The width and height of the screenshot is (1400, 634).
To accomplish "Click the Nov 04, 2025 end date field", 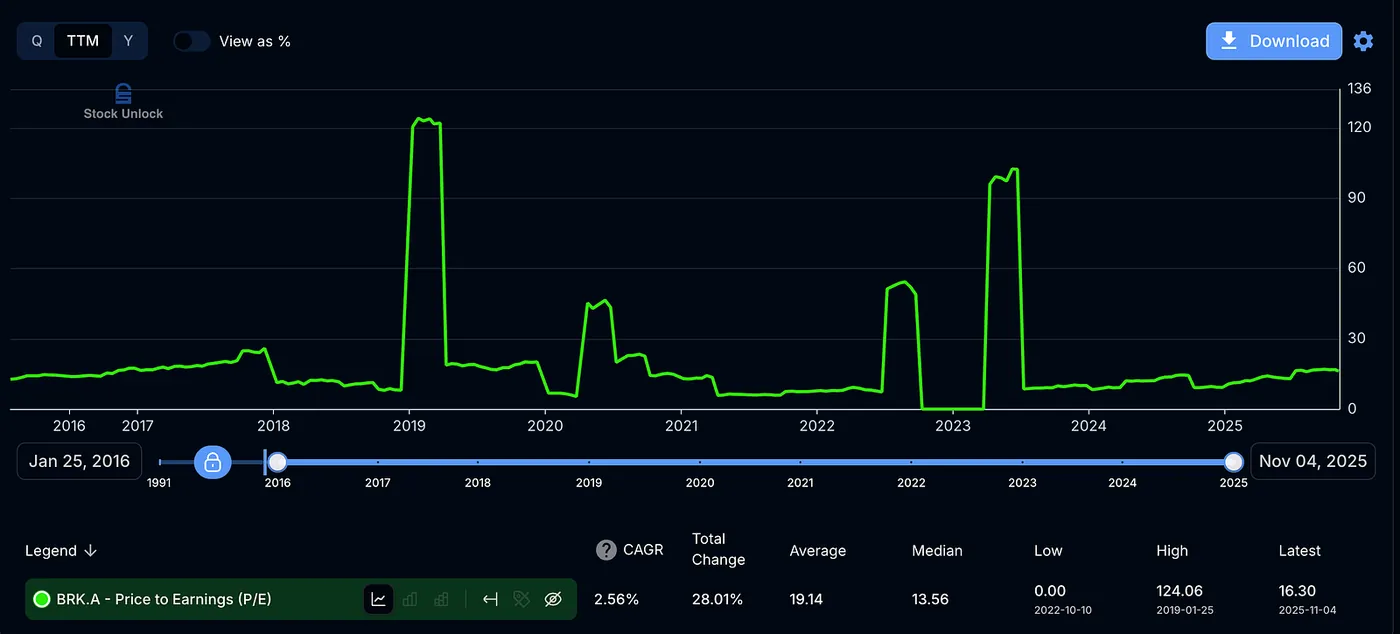I will pyautogui.click(x=1312, y=461).
